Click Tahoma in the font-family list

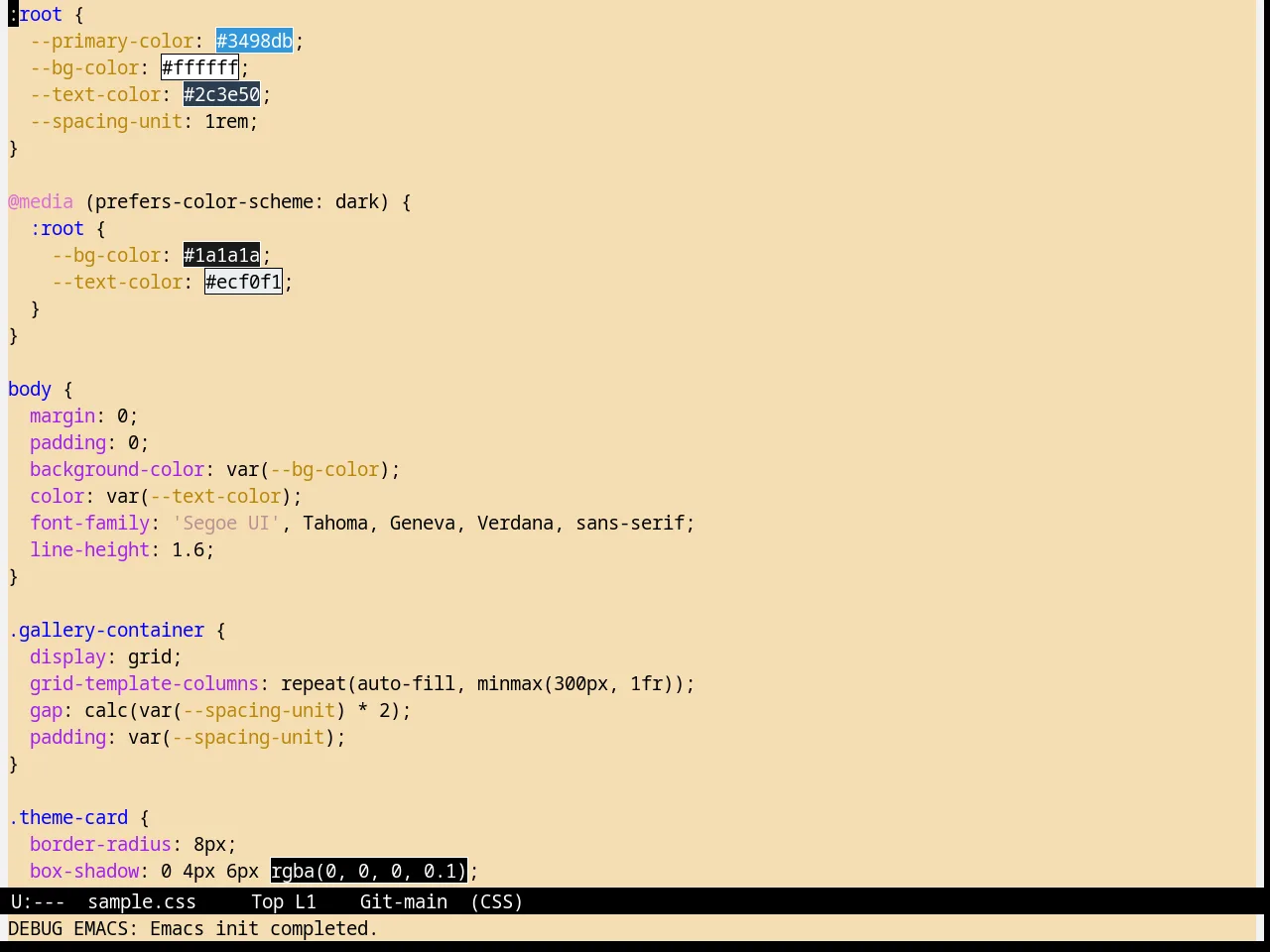[335, 523]
